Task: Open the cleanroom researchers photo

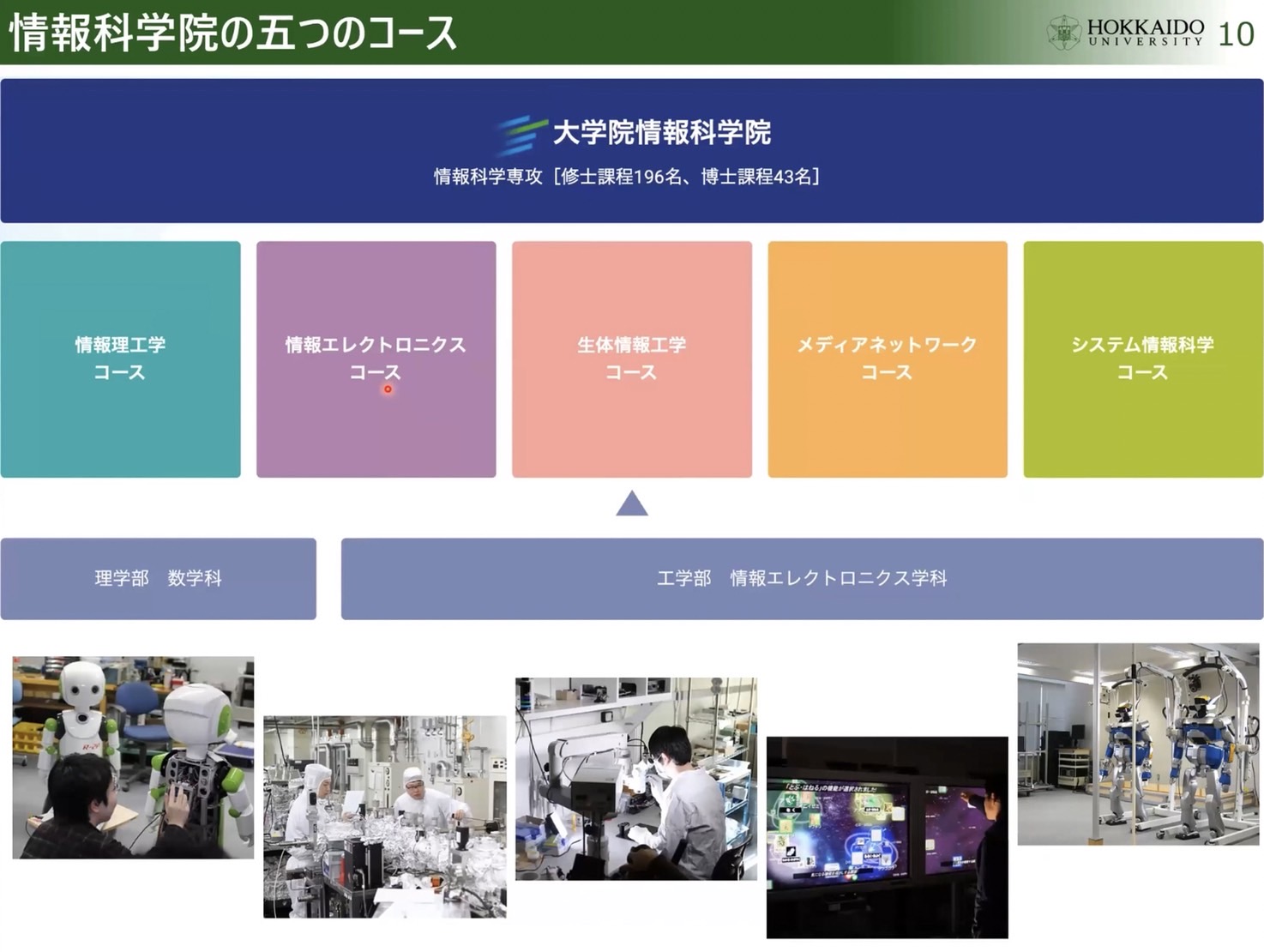Action: click(384, 816)
